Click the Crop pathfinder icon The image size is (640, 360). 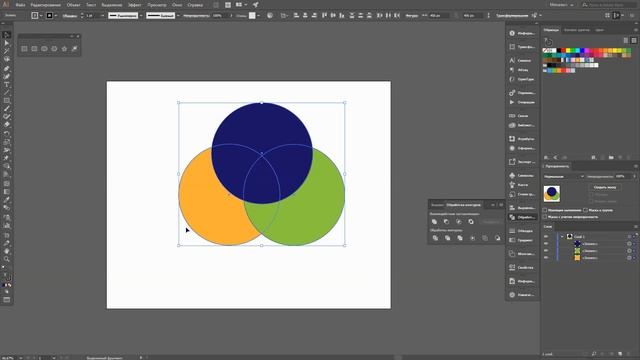coord(473,238)
